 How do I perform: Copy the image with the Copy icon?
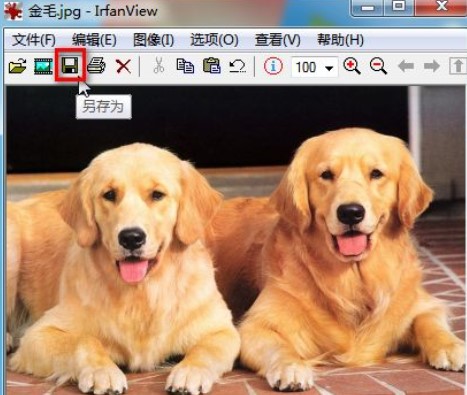pos(185,66)
